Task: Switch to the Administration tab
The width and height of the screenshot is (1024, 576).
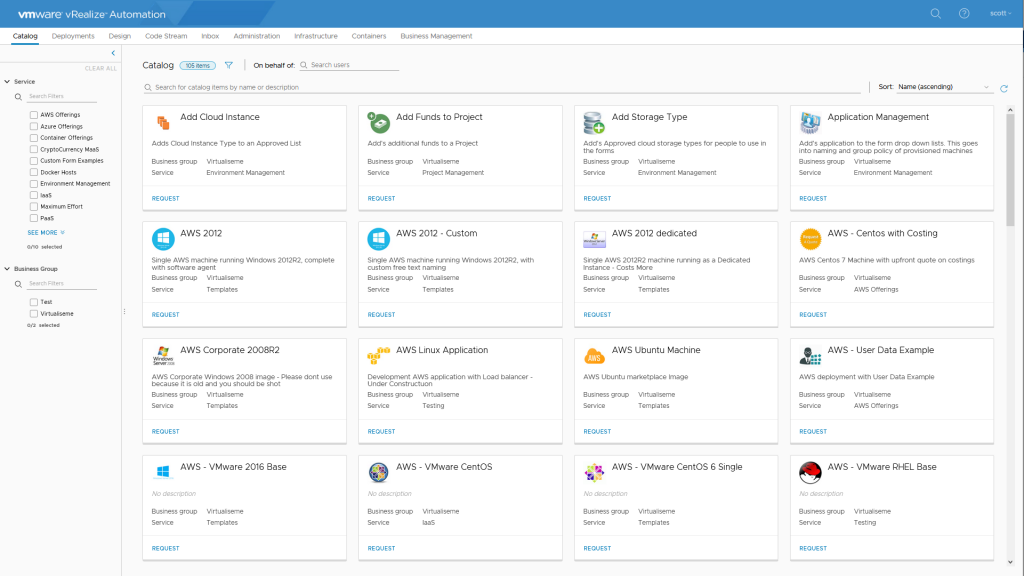Action: click(x=257, y=36)
